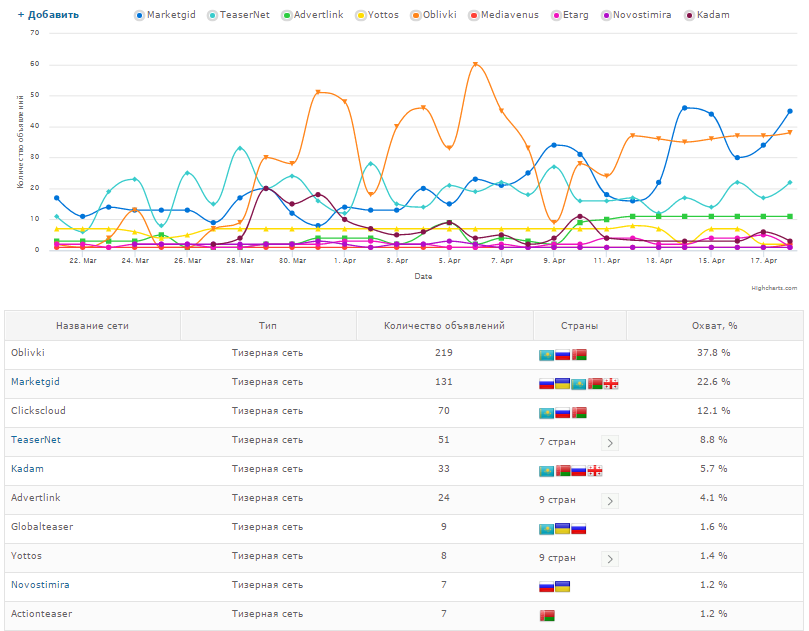Sort by 'Тип' column header
Screen dimensions: 809x631
268,326
